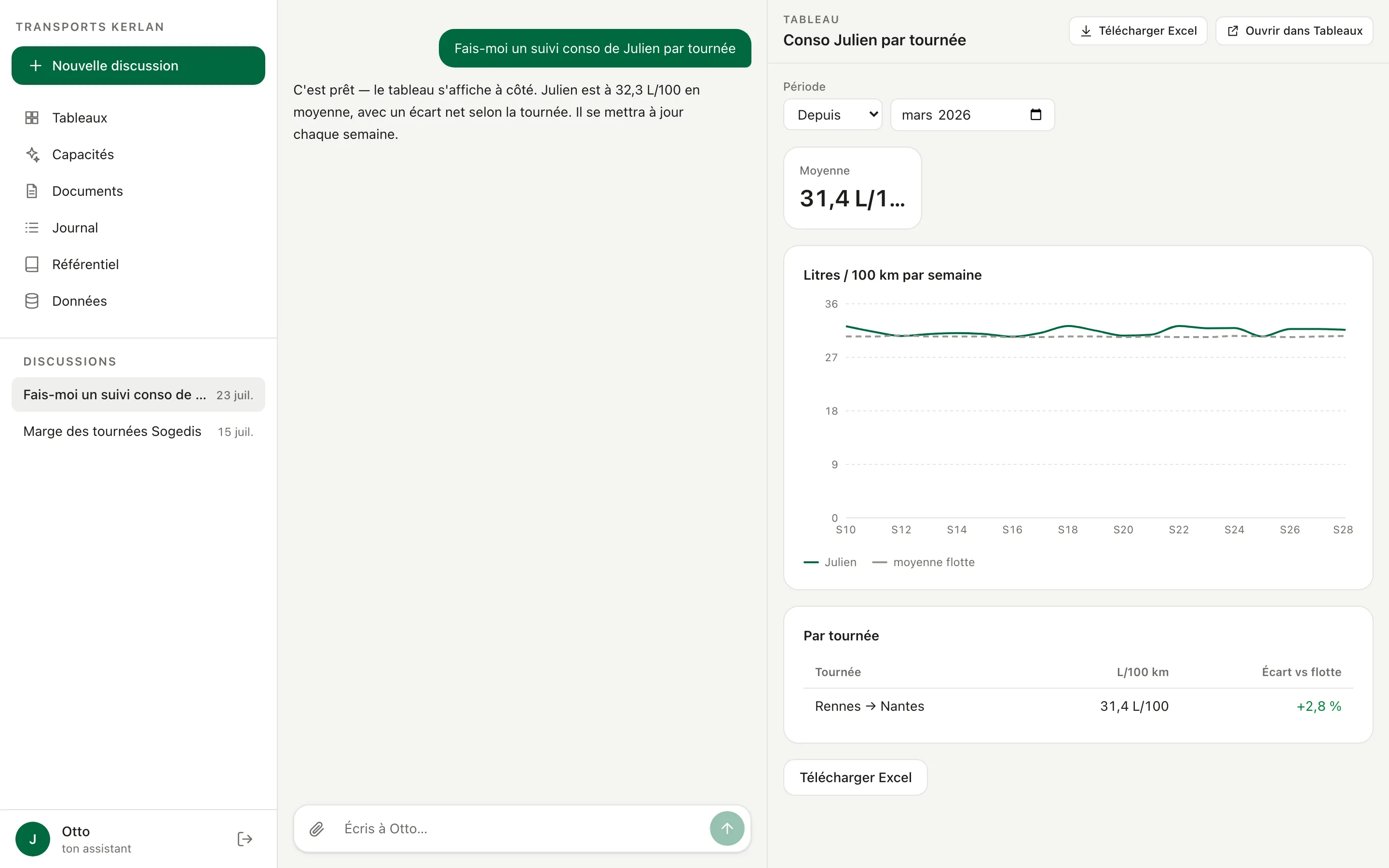
Task: Click the send arrow button
Action: 727,828
